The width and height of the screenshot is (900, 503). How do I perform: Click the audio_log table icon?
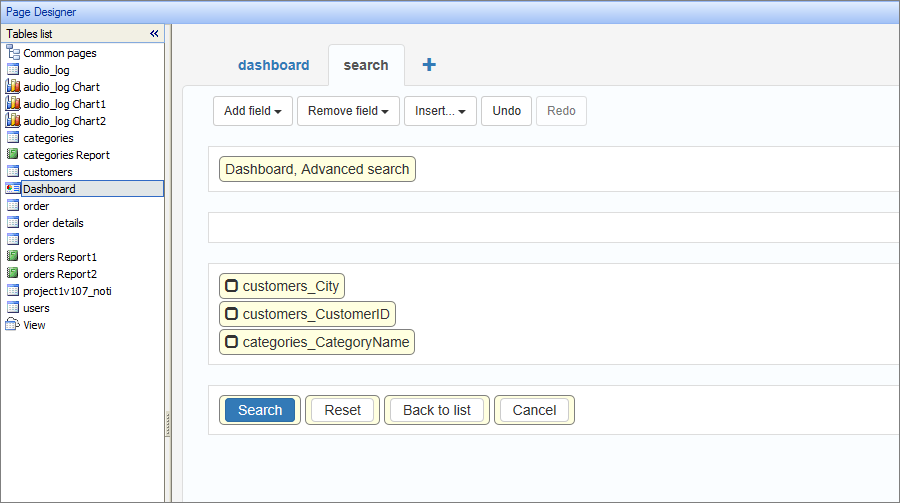(13, 69)
